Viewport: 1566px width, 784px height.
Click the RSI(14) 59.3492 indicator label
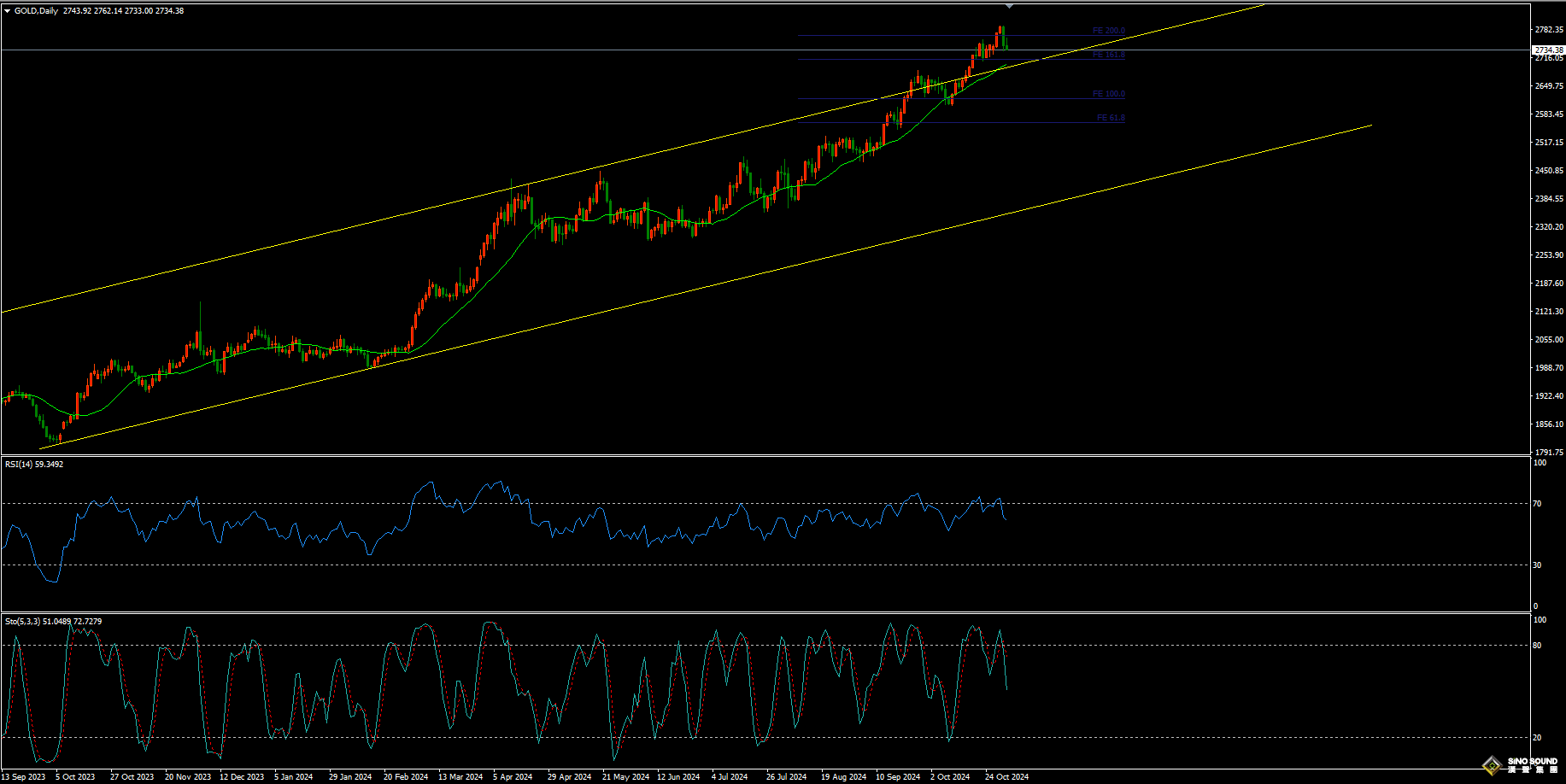click(34, 465)
